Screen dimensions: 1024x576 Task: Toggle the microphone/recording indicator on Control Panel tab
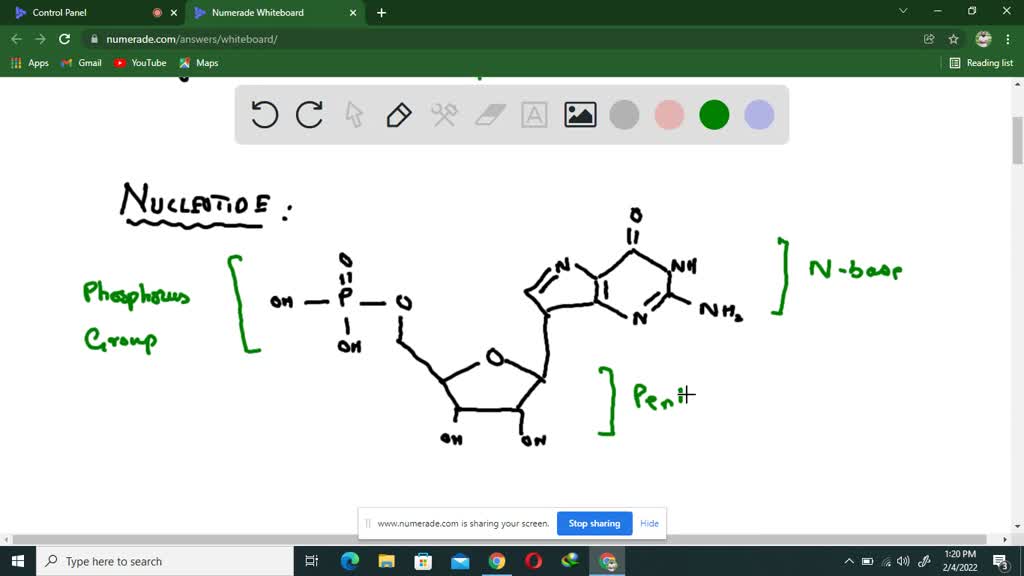[158, 13]
